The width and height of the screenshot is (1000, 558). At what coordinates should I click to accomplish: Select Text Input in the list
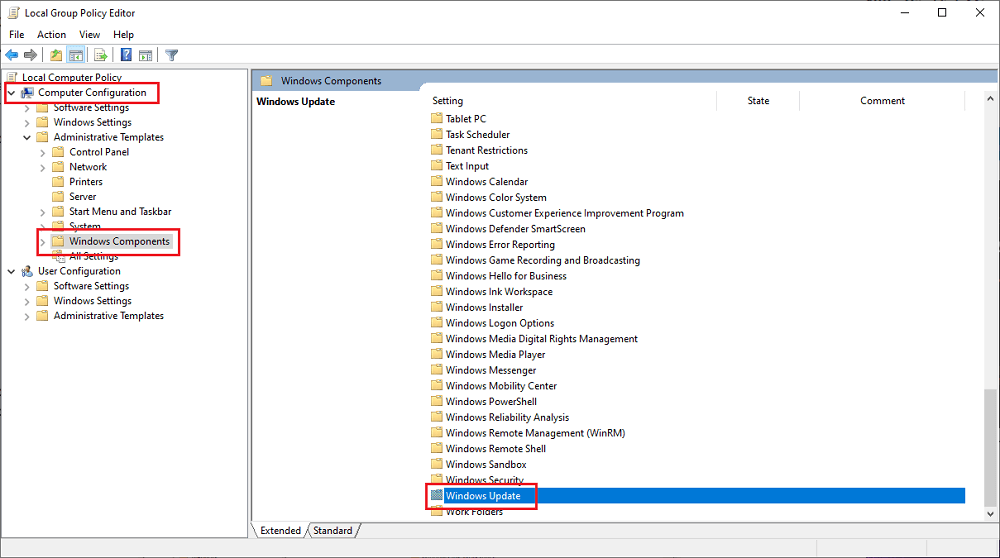[x=467, y=166]
